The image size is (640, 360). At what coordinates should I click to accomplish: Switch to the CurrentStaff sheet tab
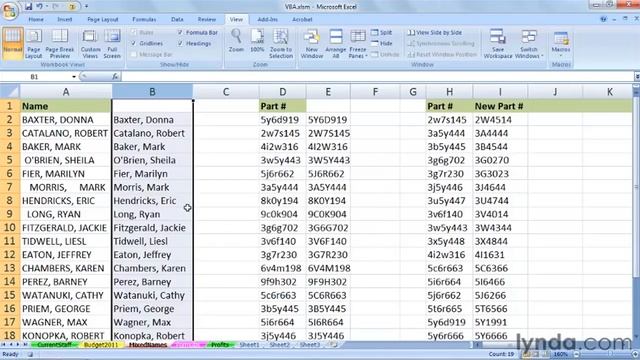coord(54,345)
